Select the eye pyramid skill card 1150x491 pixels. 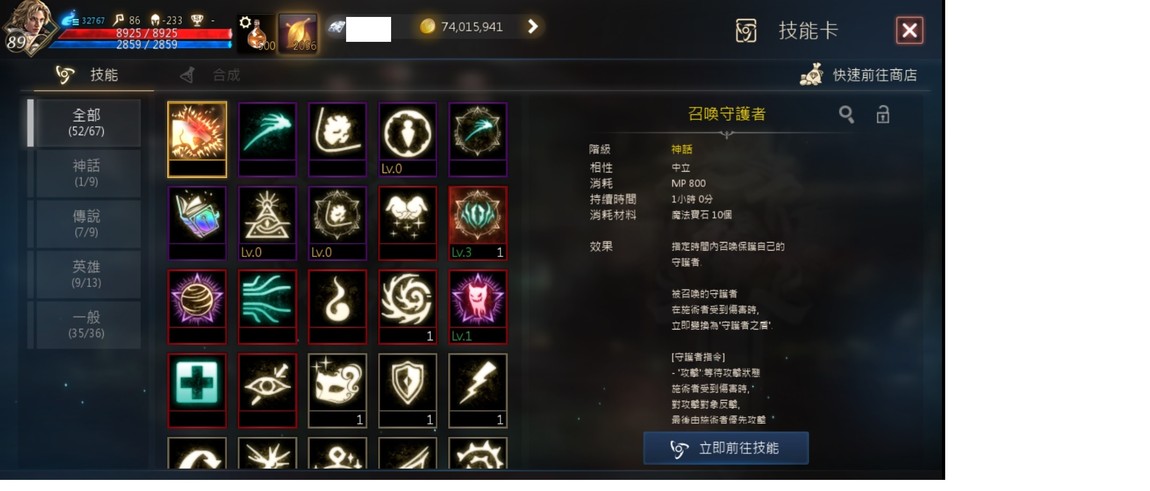click(267, 222)
